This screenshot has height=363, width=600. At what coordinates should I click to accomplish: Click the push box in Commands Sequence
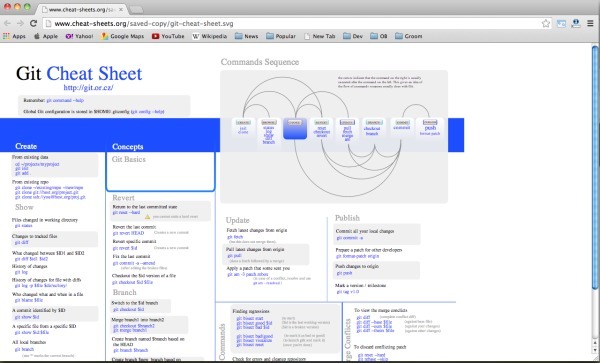click(x=430, y=128)
